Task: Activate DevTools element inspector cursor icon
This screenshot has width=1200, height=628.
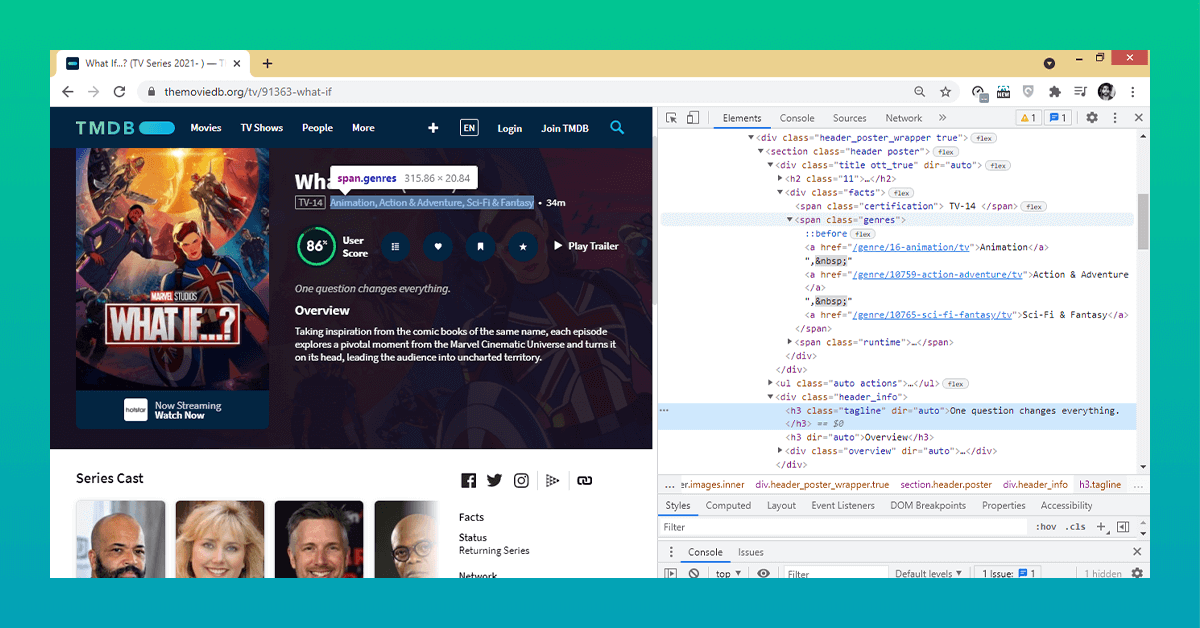Action: [x=672, y=118]
